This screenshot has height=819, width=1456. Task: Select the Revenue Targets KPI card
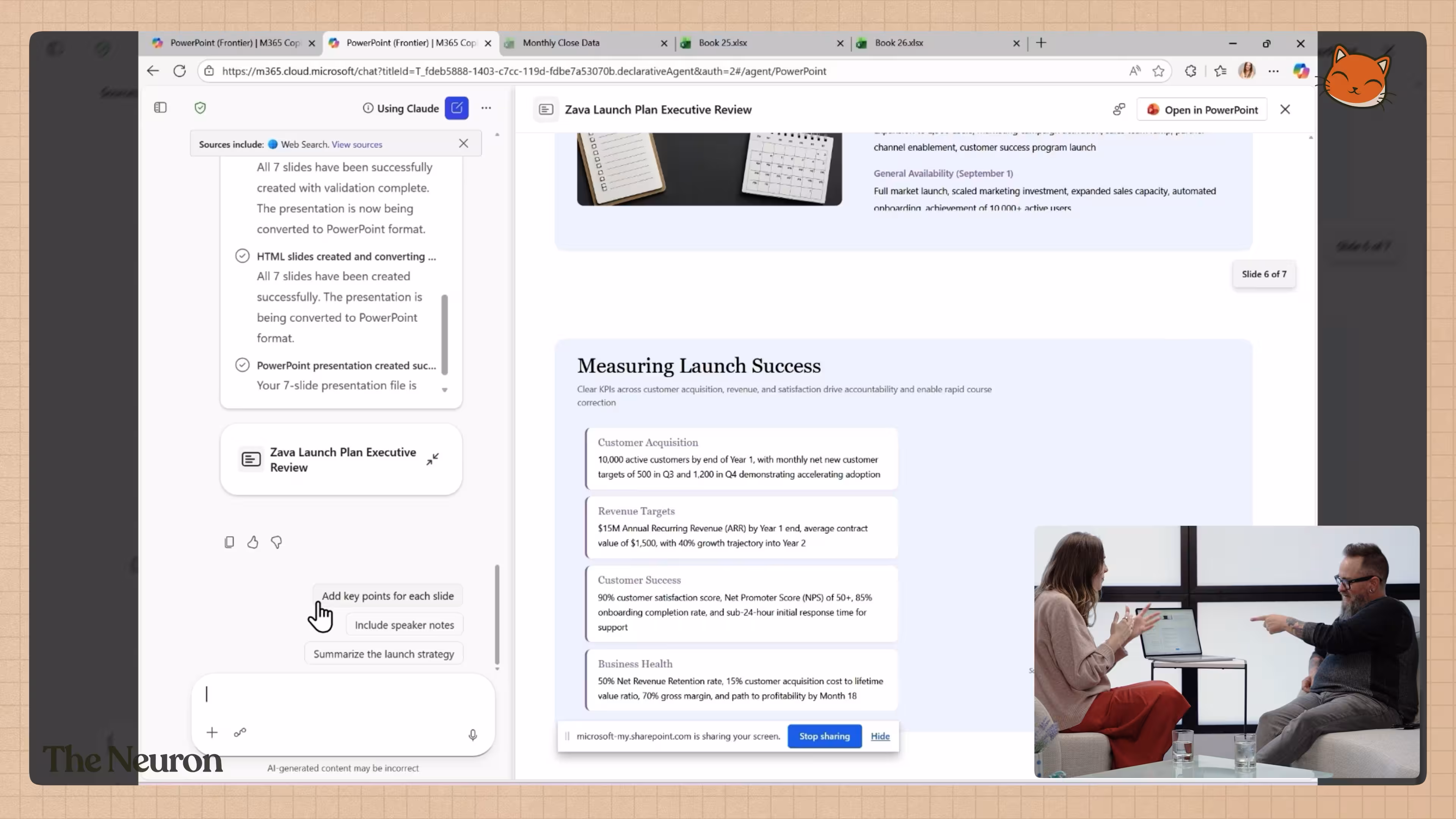tap(741, 527)
